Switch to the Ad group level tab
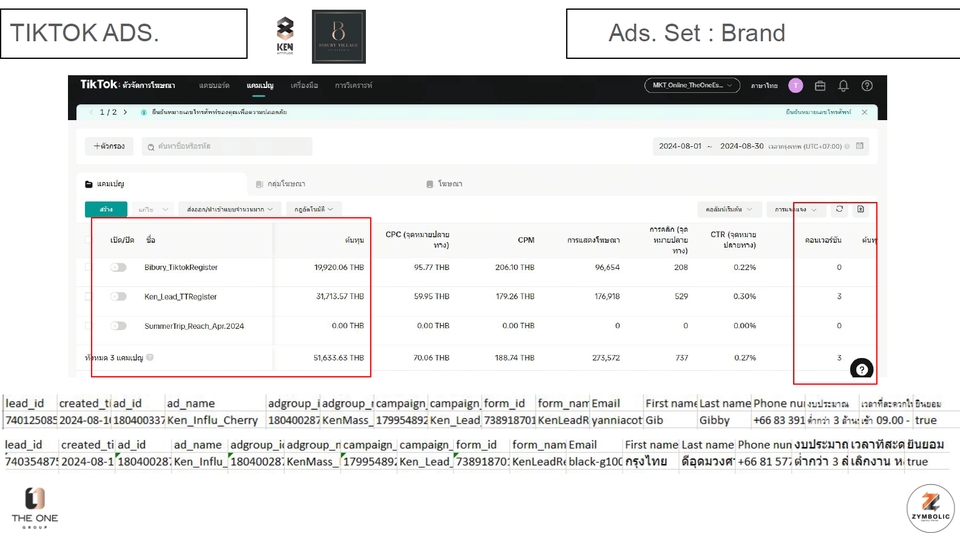This screenshot has width=960, height=537. [x=280, y=184]
